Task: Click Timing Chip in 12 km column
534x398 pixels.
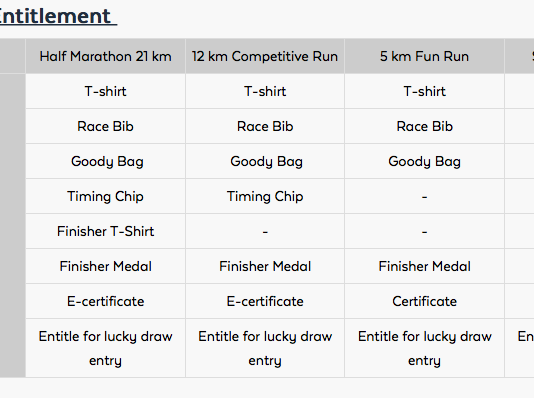Action: click(265, 197)
